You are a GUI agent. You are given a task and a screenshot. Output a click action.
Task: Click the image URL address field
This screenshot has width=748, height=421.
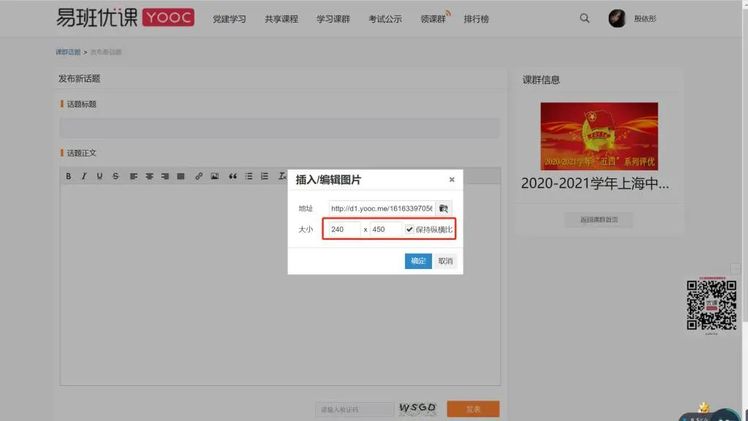(x=381, y=208)
